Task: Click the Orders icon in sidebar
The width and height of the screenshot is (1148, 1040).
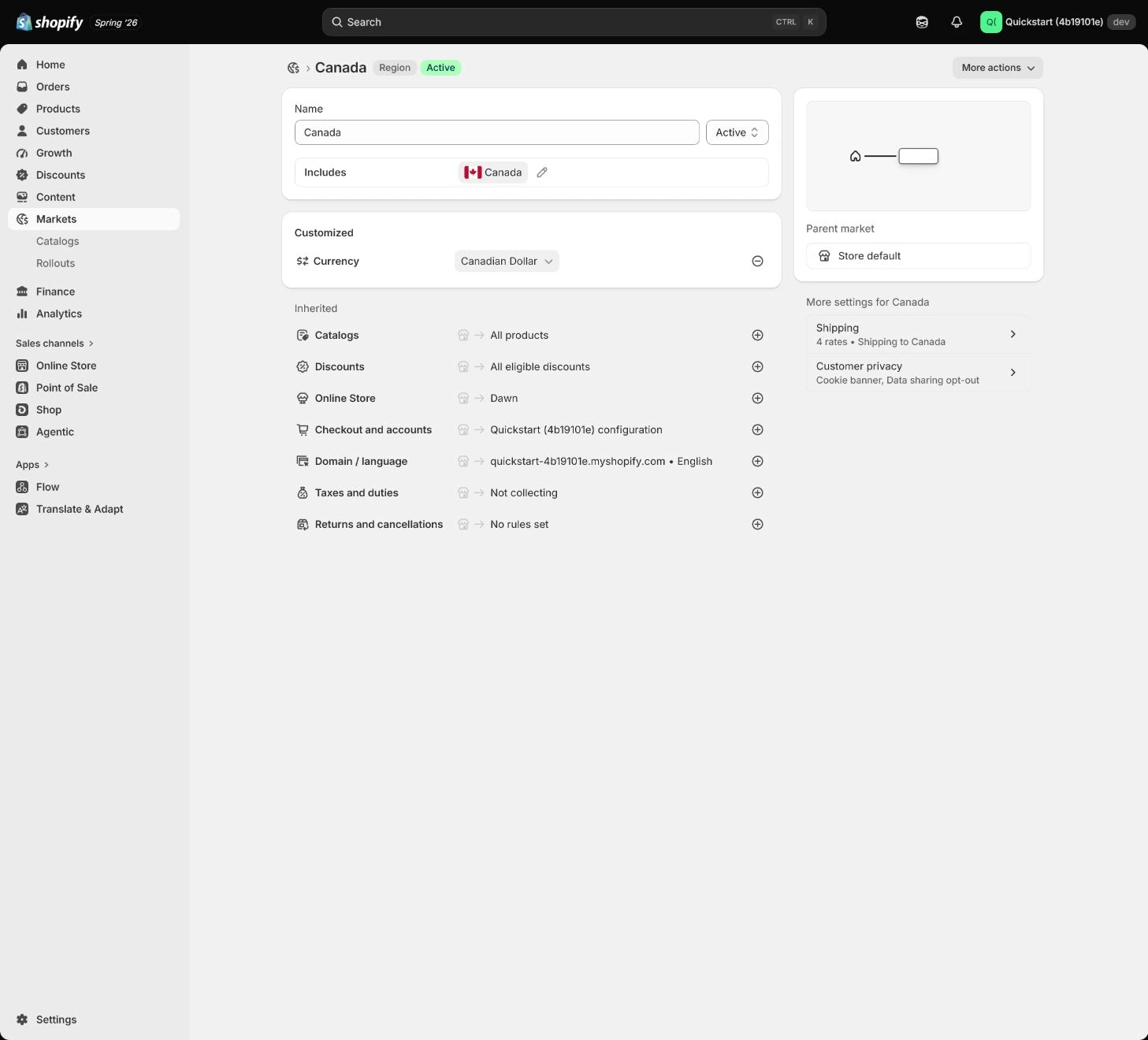Action: pyautogui.click(x=22, y=87)
